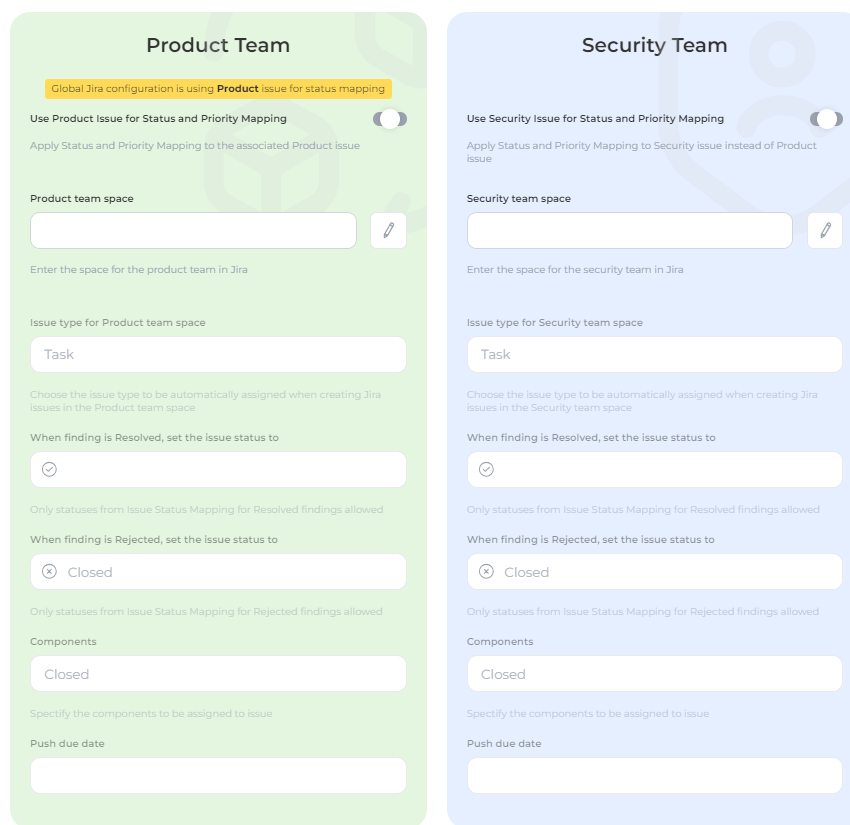The height and width of the screenshot is (825, 850).
Task: Click pencil edit icon for Product team space
Action: tap(388, 231)
